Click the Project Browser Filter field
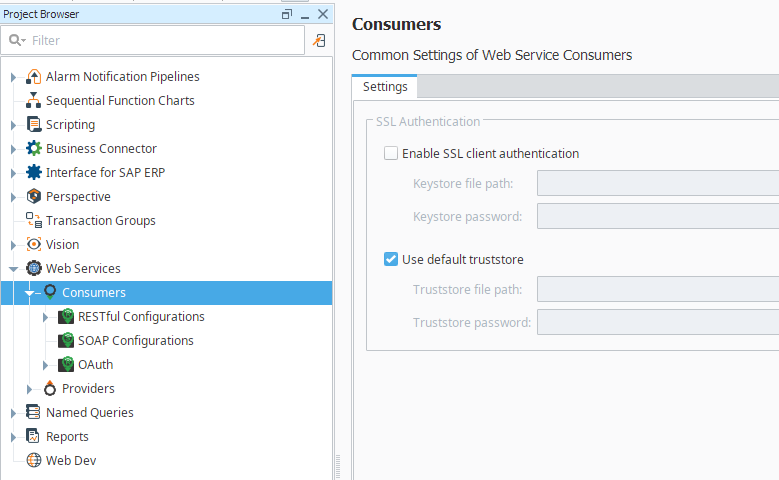The width and height of the screenshot is (779, 480). (x=160, y=41)
